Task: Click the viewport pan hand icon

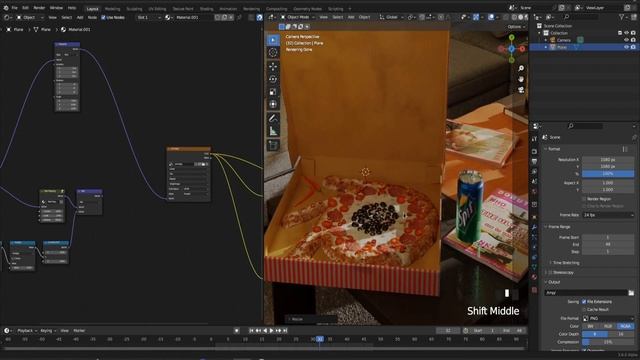Action: [x=521, y=79]
